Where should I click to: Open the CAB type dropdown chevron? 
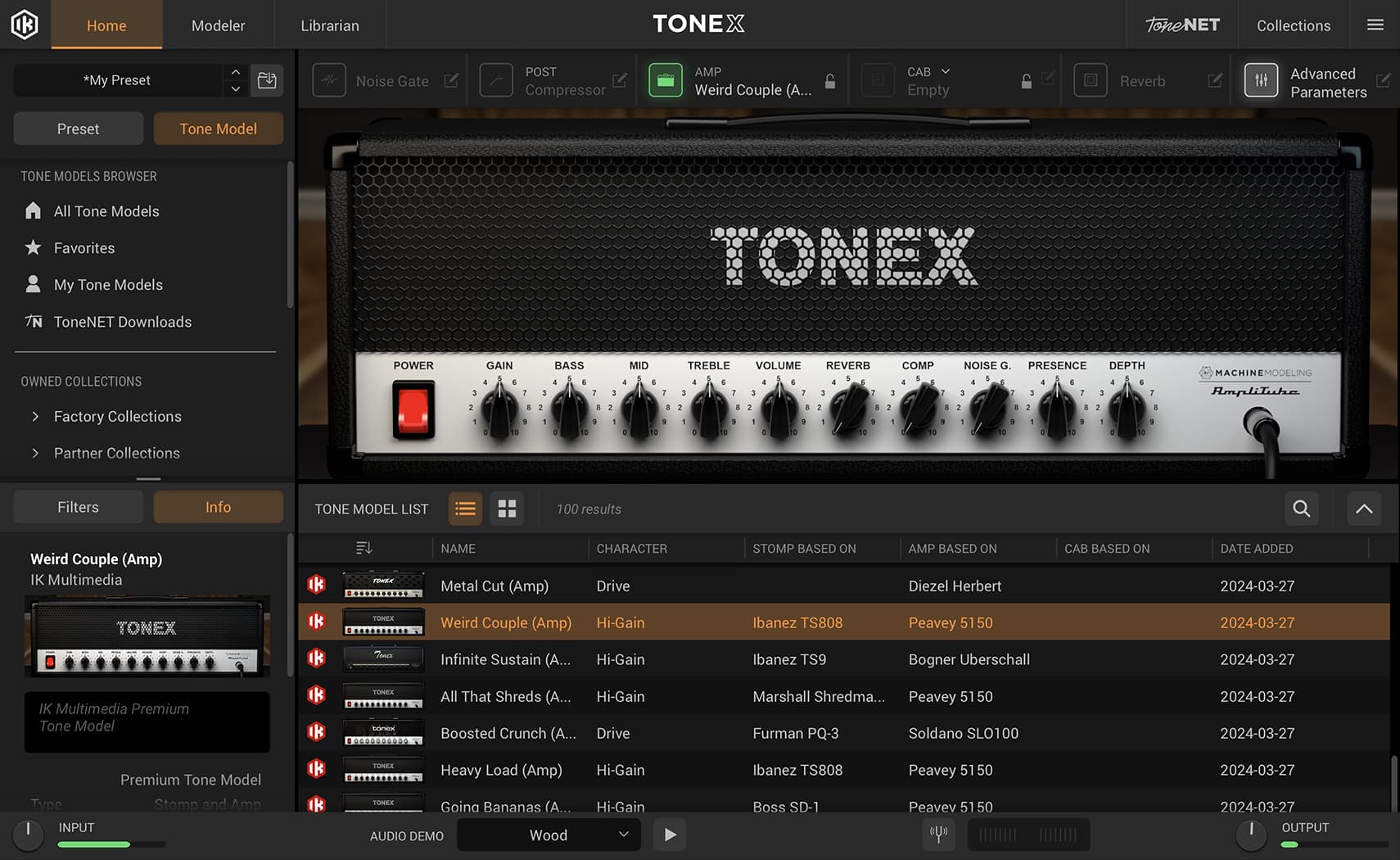(x=946, y=71)
